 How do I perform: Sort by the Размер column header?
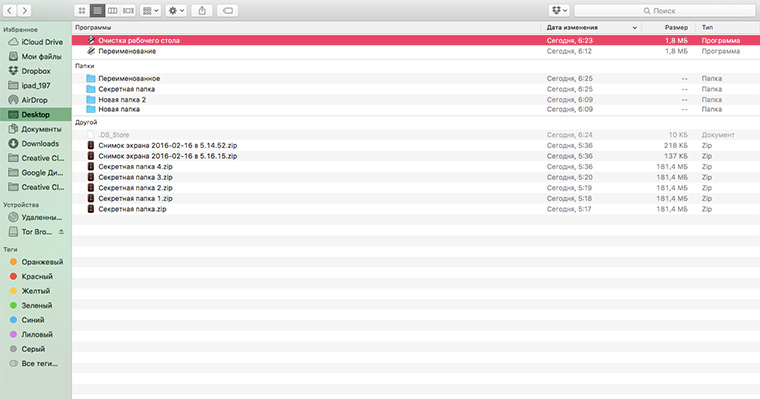tap(668, 28)
